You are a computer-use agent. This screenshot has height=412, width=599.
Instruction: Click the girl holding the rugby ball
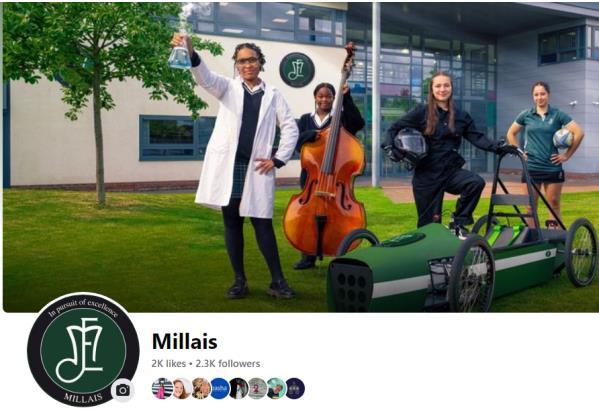544,149
